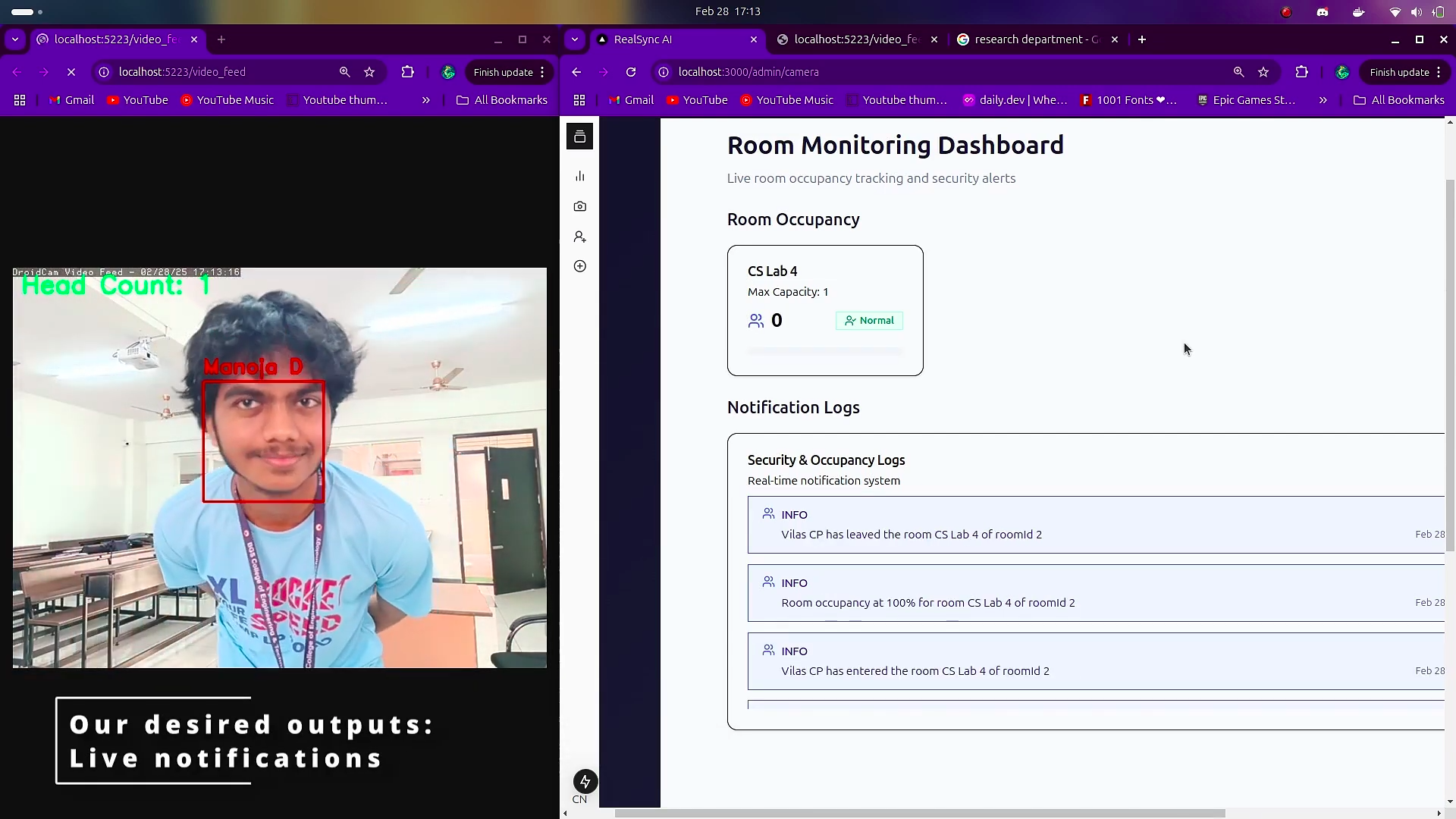Open Docker from the system tray
Viewport: 1456px width, 819px height.
coord(1358,11)
